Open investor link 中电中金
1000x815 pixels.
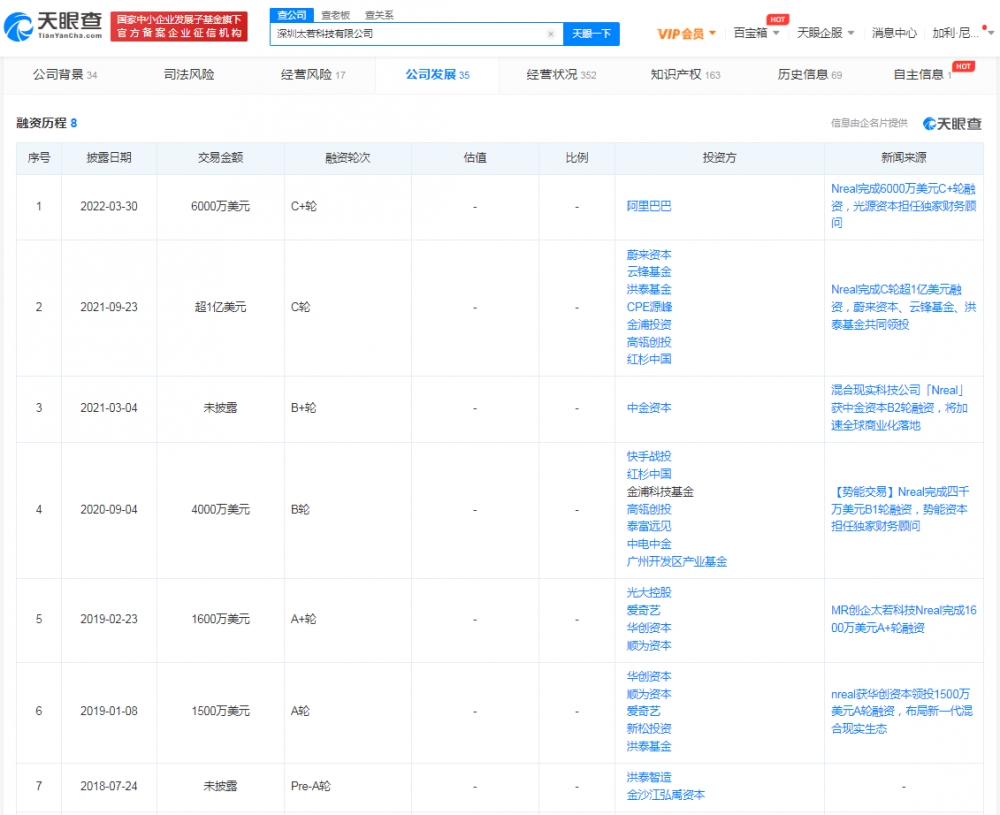(649, 544)
